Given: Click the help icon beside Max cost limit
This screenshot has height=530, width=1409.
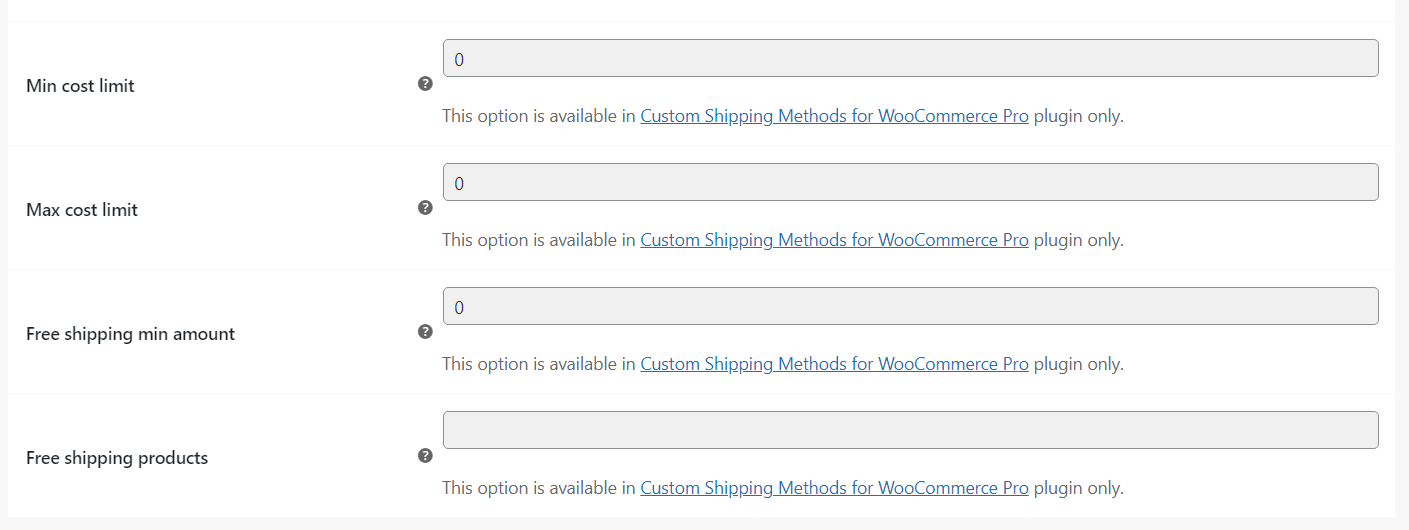Looking at the screenshot, I should pos(425,208).
